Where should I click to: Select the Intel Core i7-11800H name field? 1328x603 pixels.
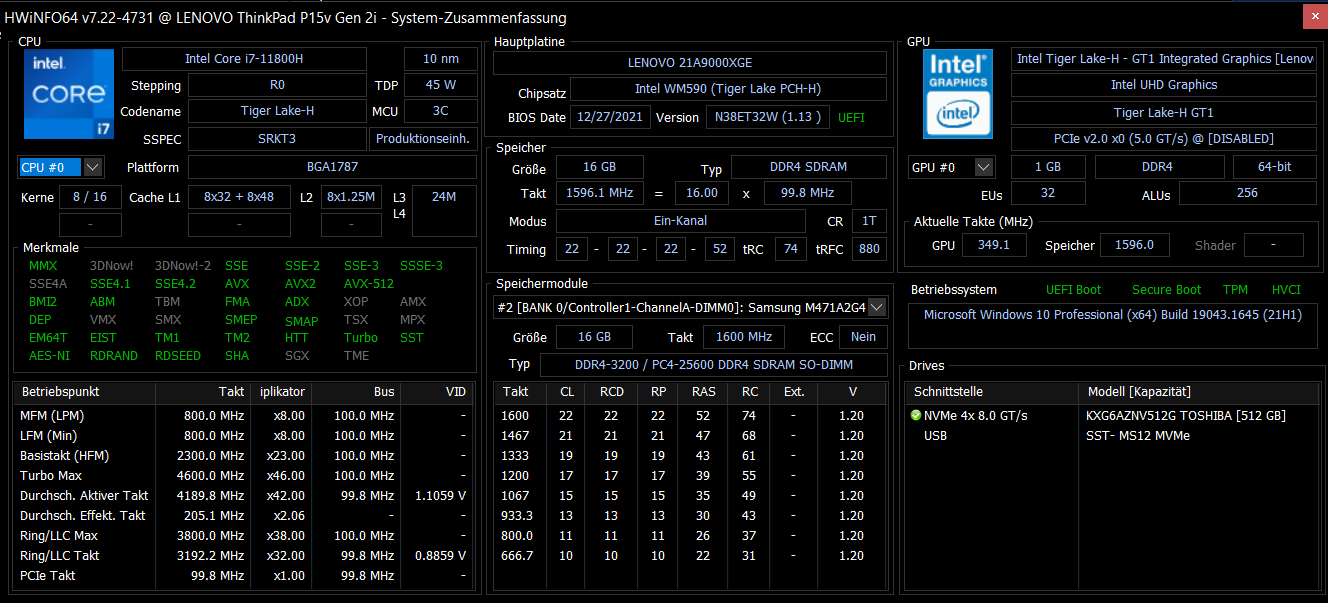point(244,59)
